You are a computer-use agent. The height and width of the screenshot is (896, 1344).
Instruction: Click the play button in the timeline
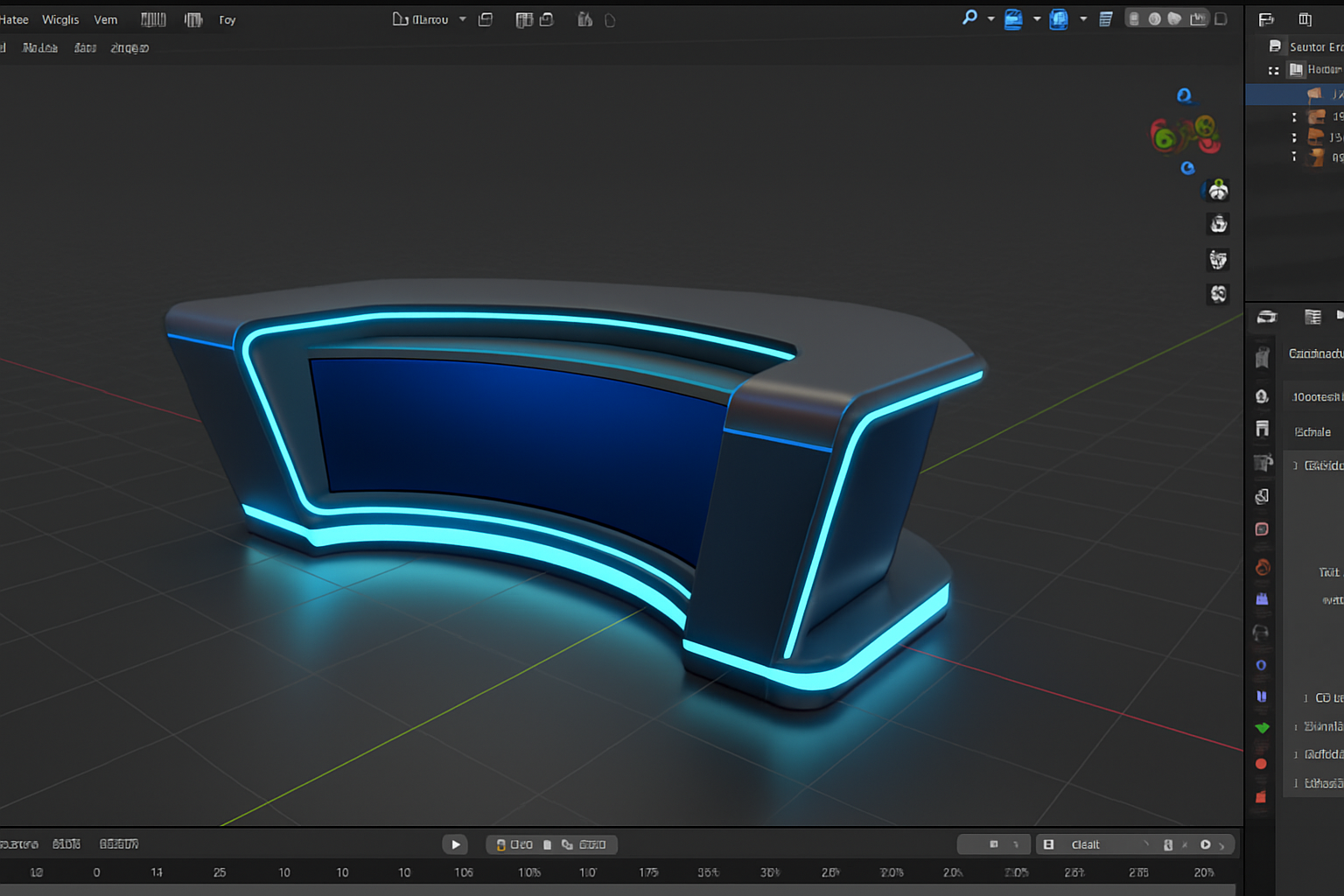(x=455, y=844)
